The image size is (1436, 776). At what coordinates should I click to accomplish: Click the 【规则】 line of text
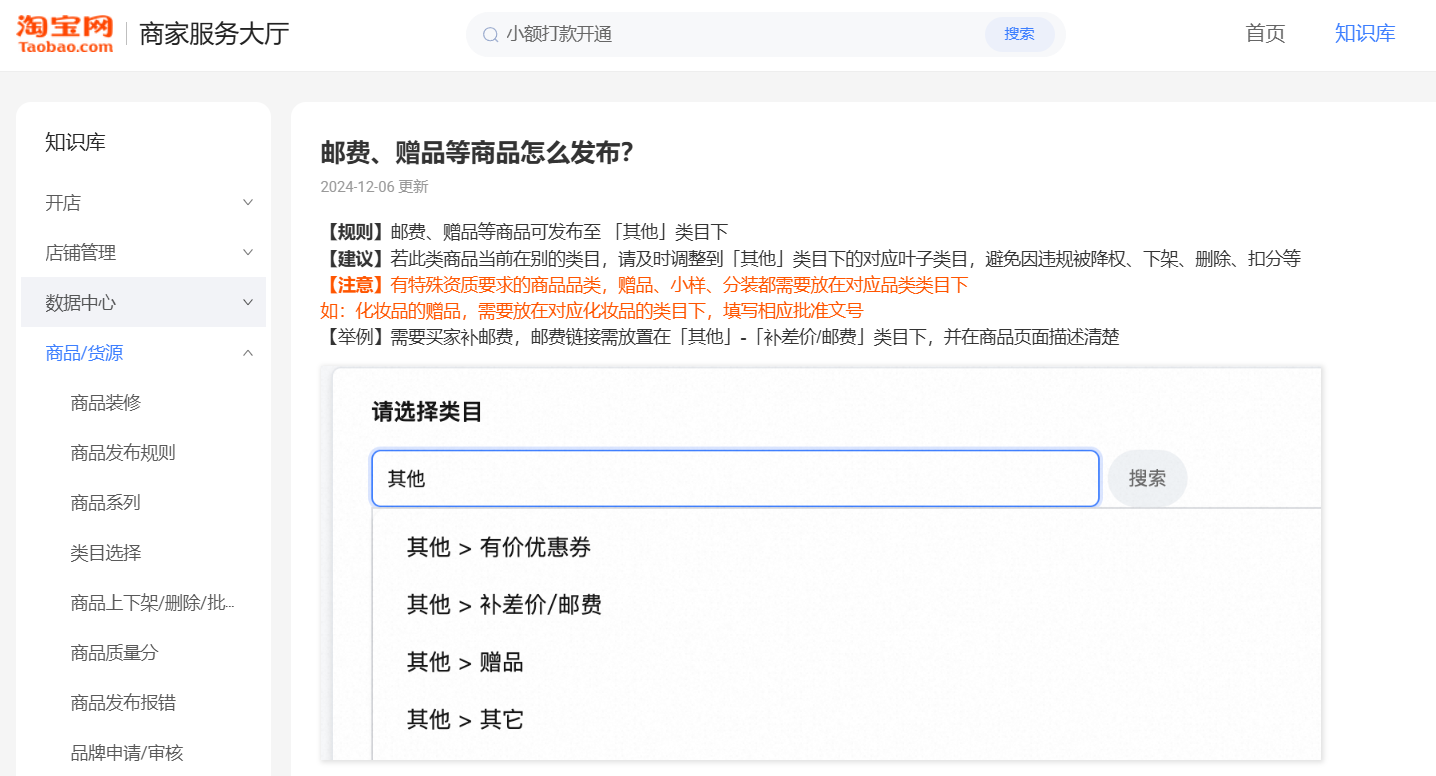[x=524, y=232]
